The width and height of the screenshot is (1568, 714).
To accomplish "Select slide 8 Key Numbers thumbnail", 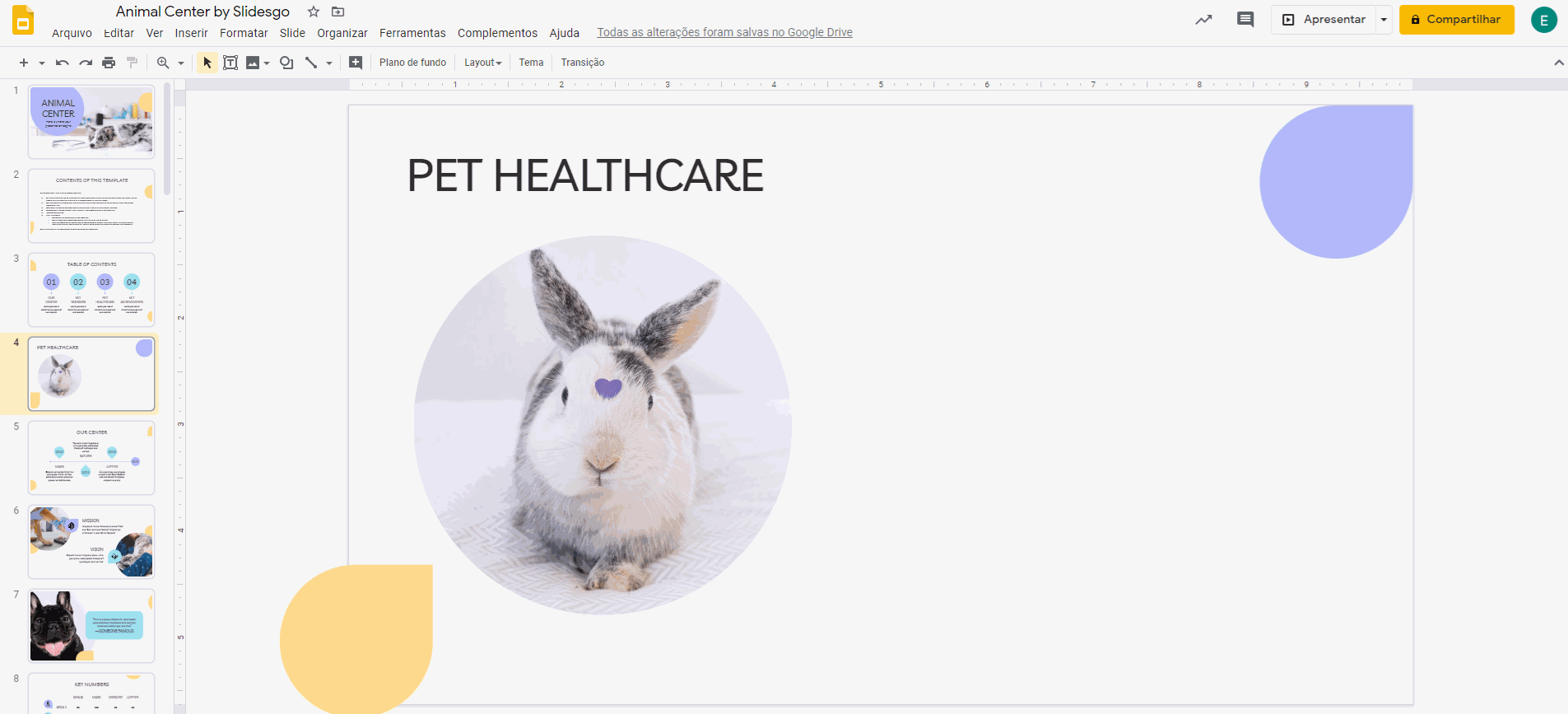I will click(91, 693).
